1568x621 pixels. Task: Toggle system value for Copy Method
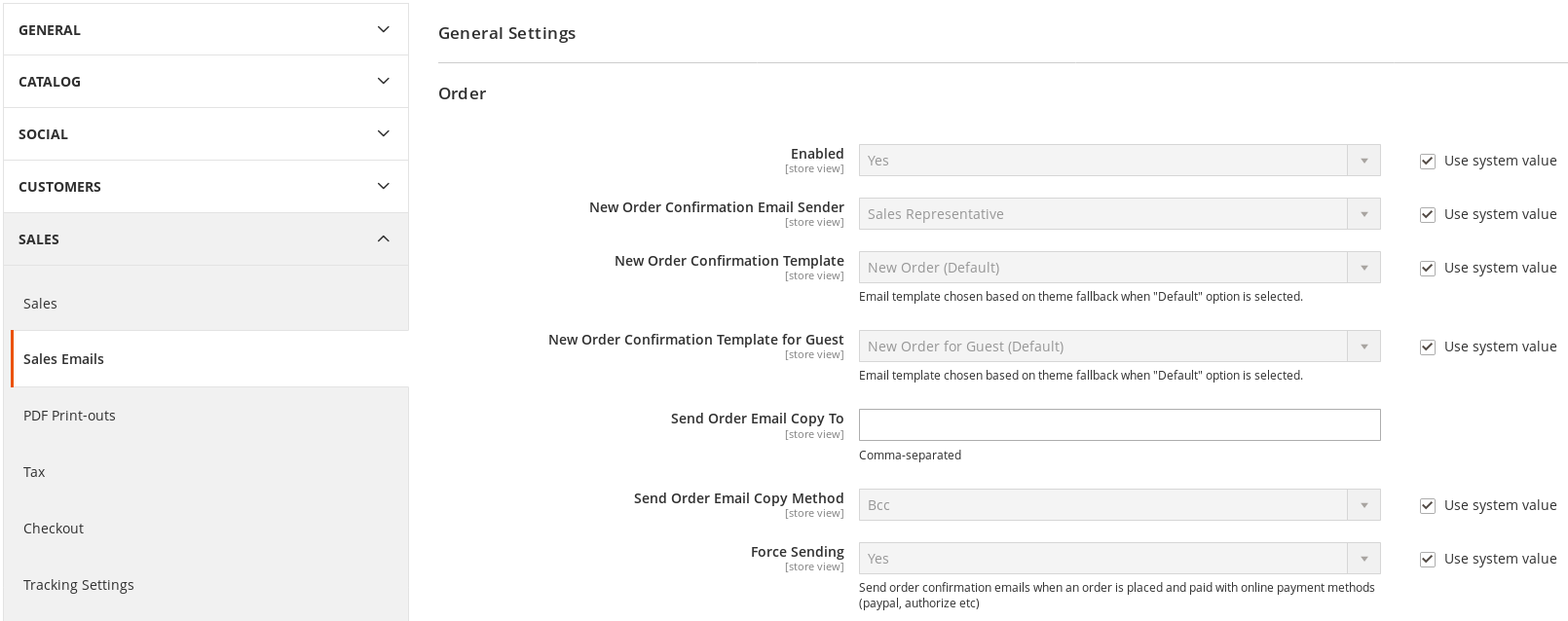click(x=1428, y=506)
